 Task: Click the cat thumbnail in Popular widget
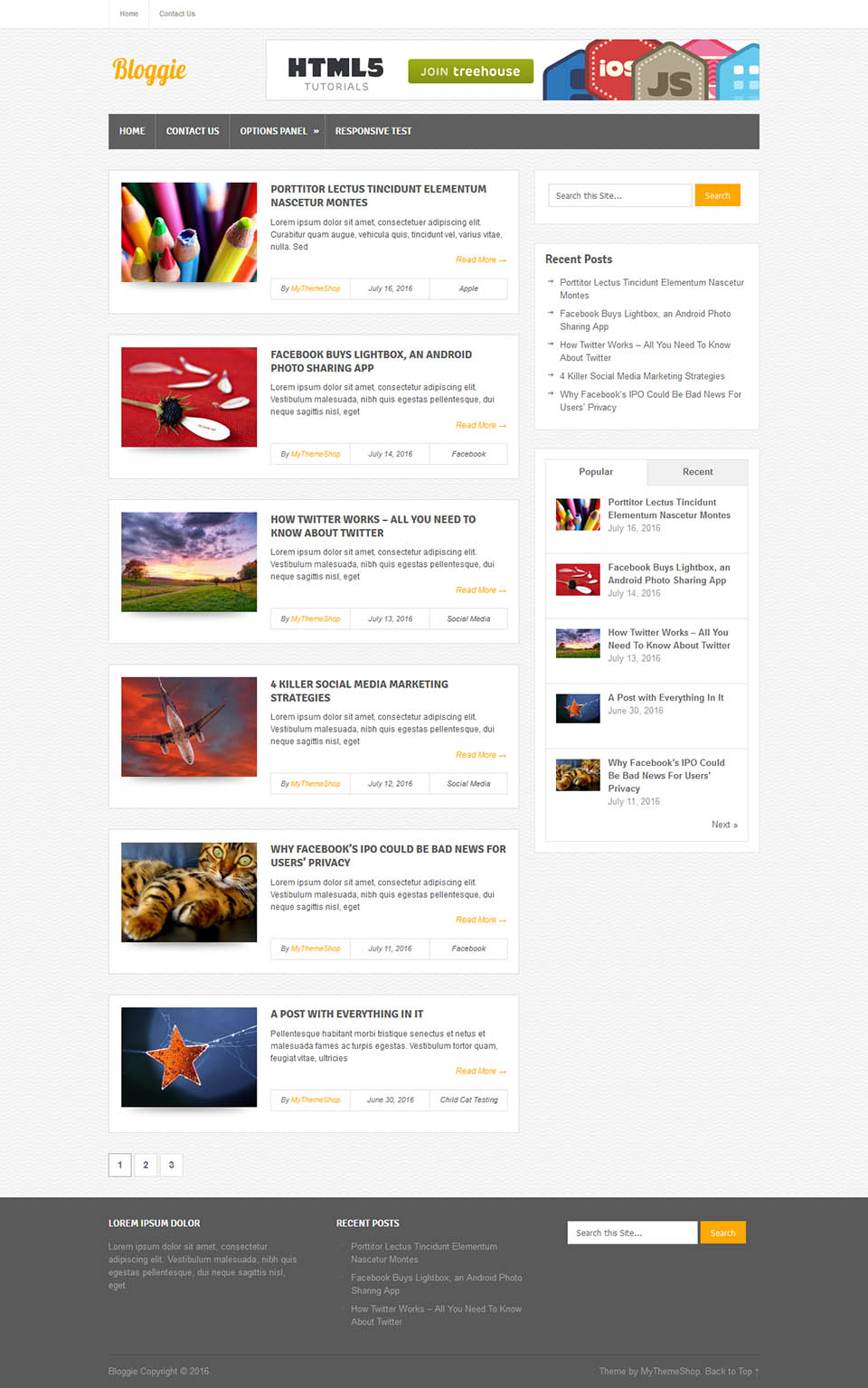click(578, 775)
